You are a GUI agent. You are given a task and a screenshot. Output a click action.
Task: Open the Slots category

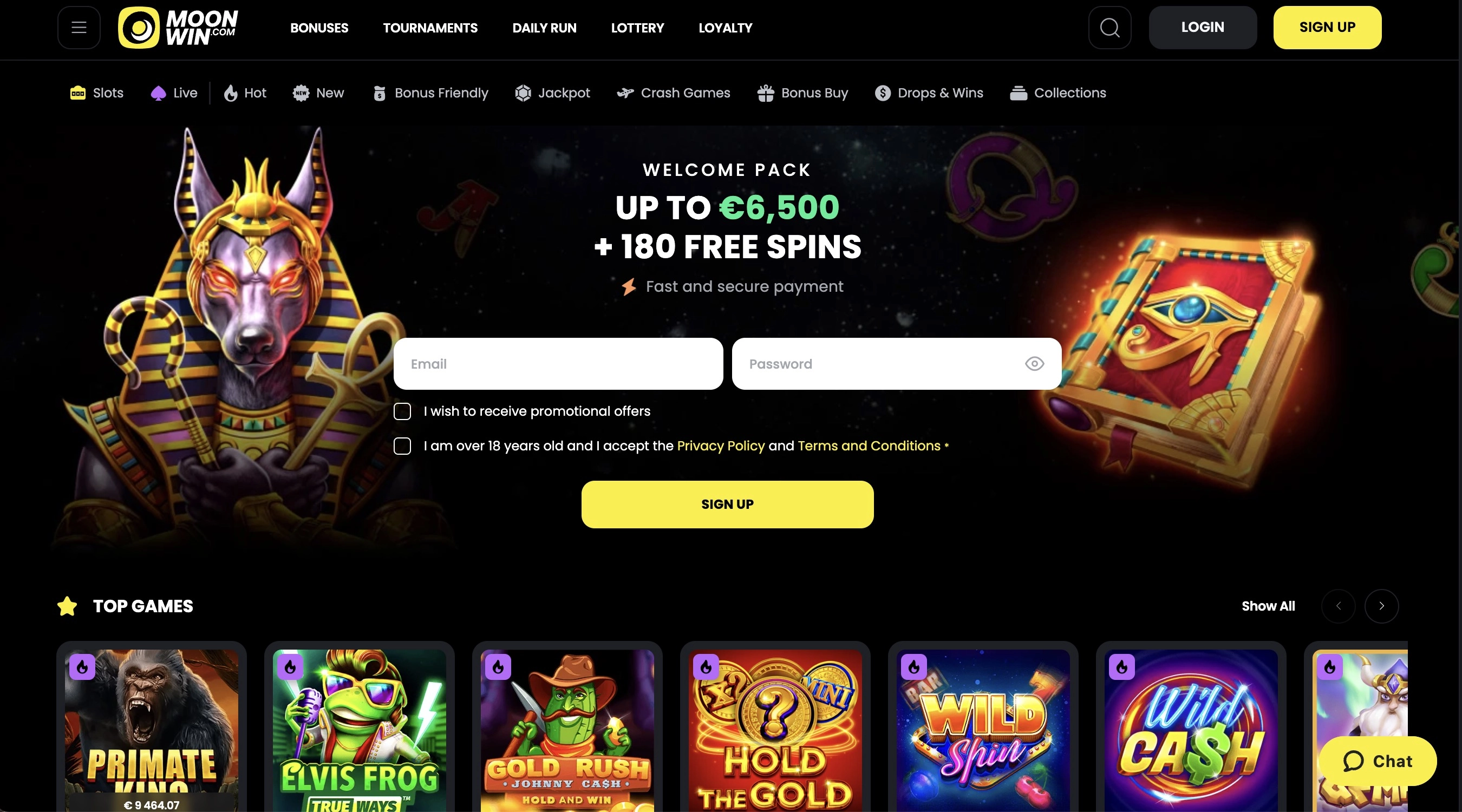click(96, 93)
